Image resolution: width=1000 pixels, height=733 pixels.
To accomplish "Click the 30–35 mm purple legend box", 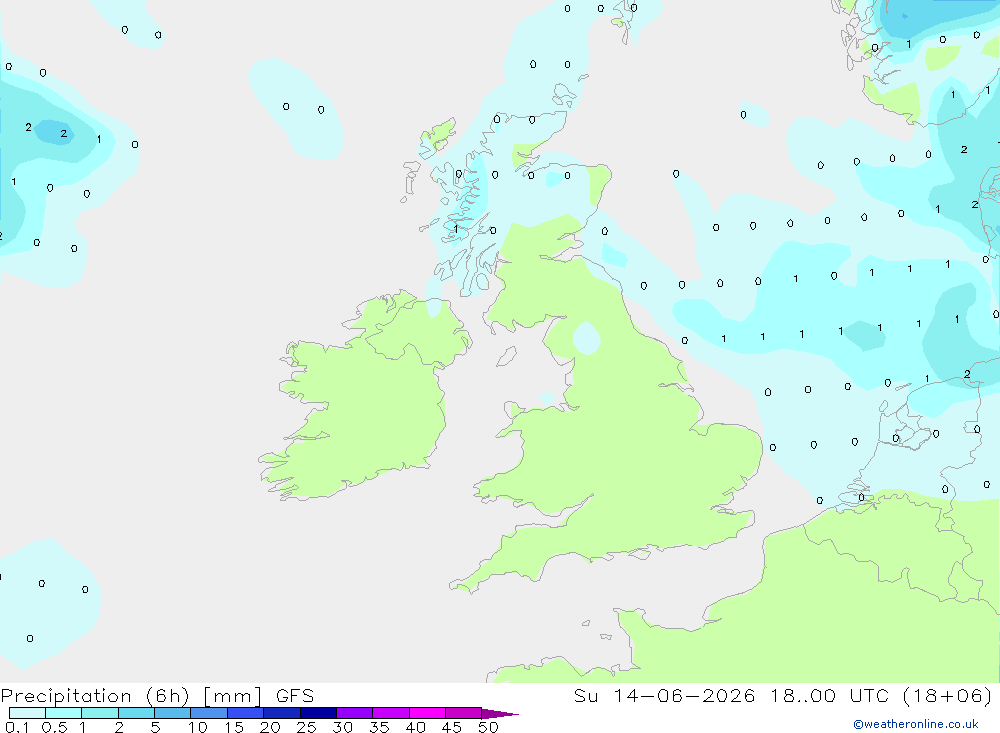I will point(354,713).
